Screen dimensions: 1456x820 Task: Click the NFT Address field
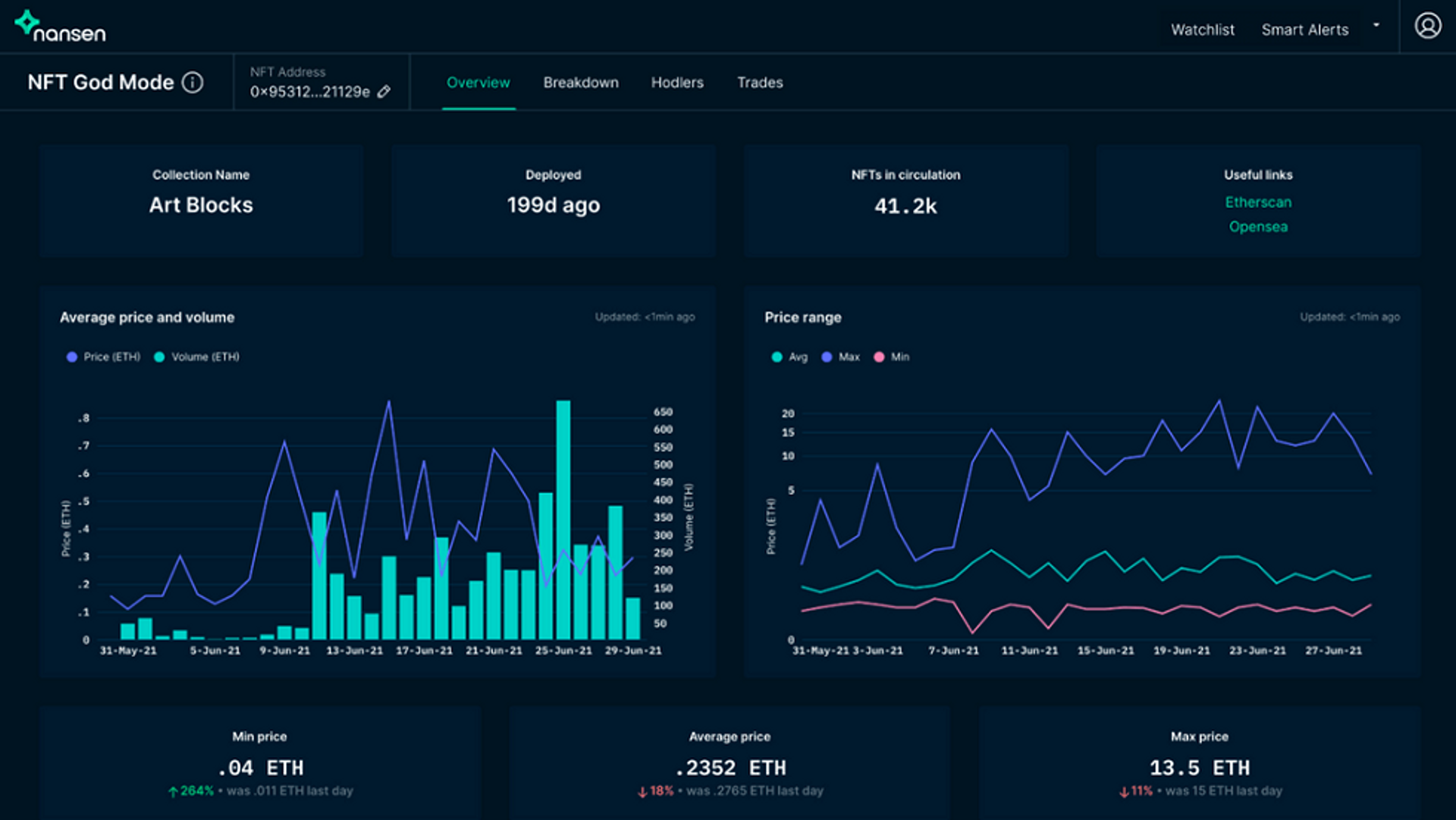(307, 92)
